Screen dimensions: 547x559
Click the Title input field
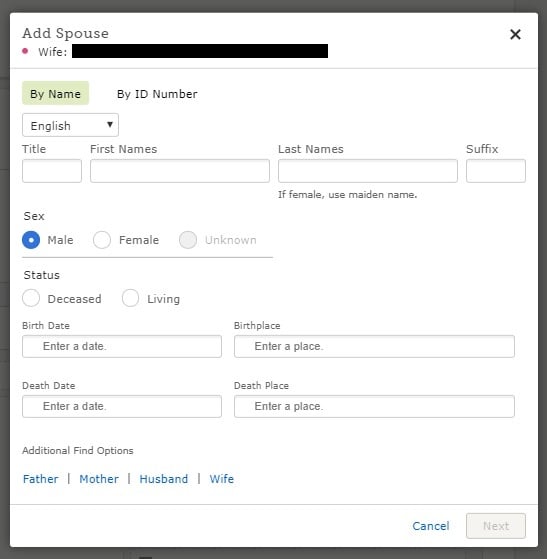coord(52,171)
